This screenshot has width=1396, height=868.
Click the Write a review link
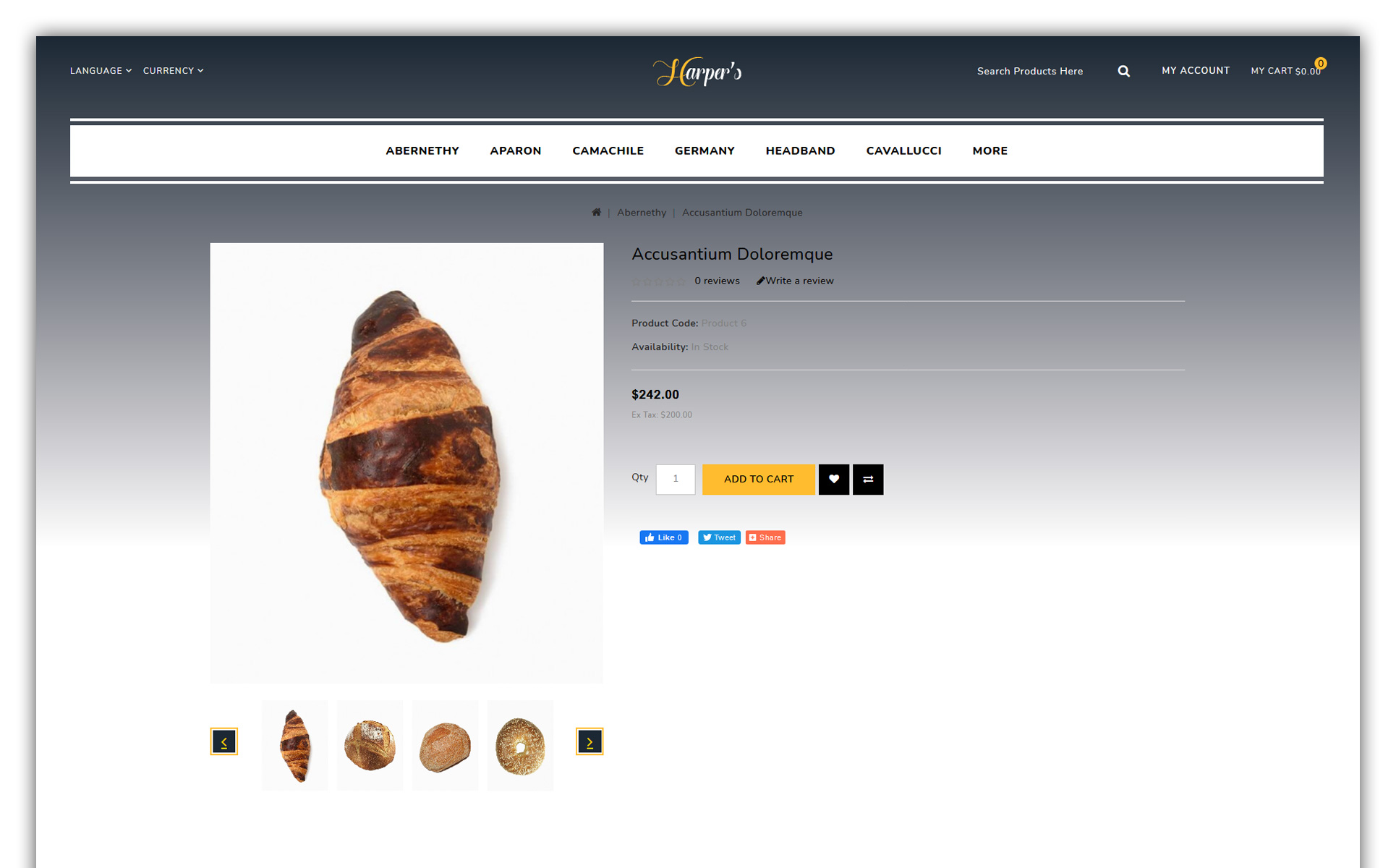coord(795,281)
